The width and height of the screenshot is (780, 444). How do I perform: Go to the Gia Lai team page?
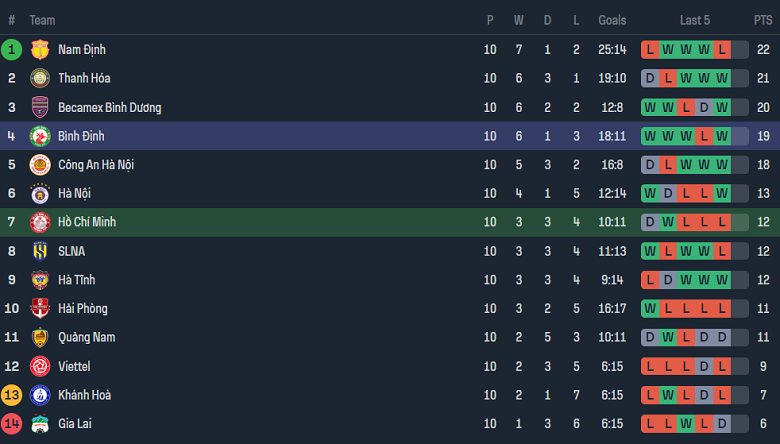click(74, 424)
